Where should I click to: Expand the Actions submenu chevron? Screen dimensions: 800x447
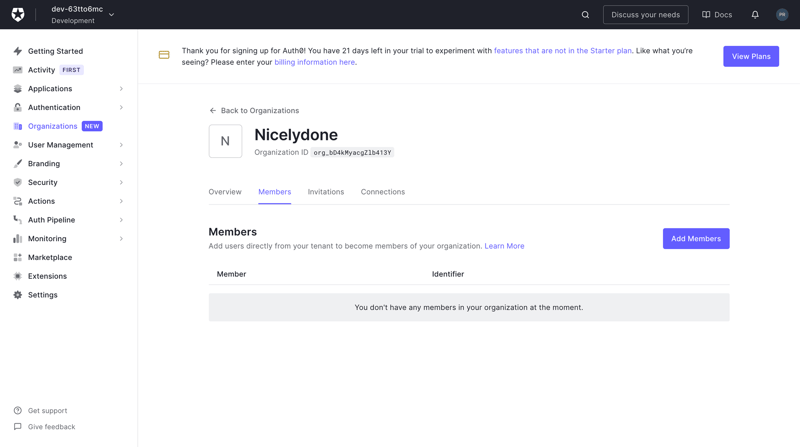(121, 201)
